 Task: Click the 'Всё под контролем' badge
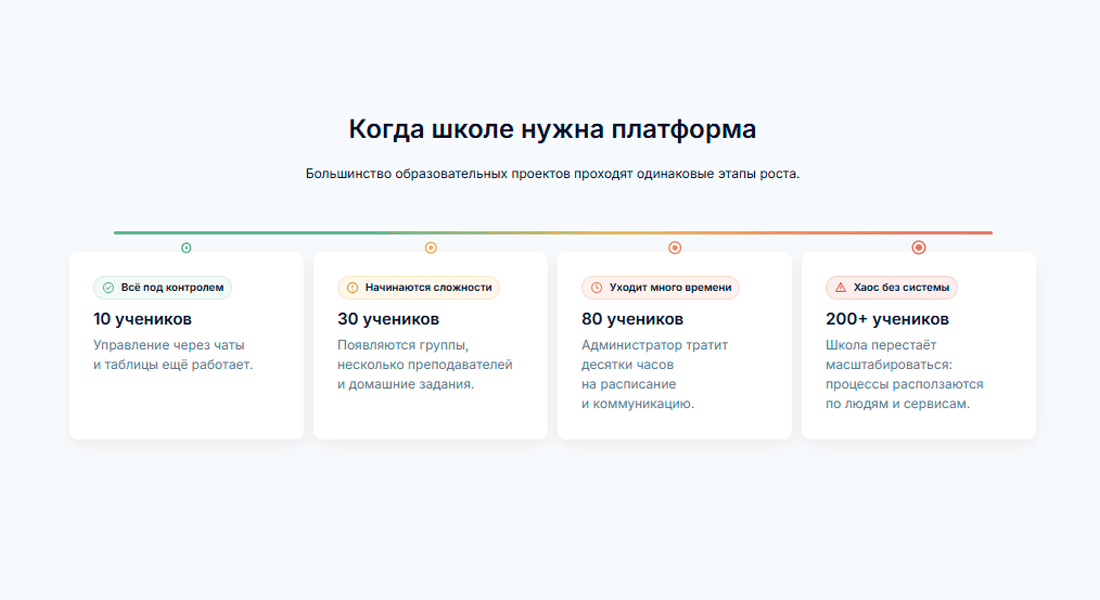(163, 288)
